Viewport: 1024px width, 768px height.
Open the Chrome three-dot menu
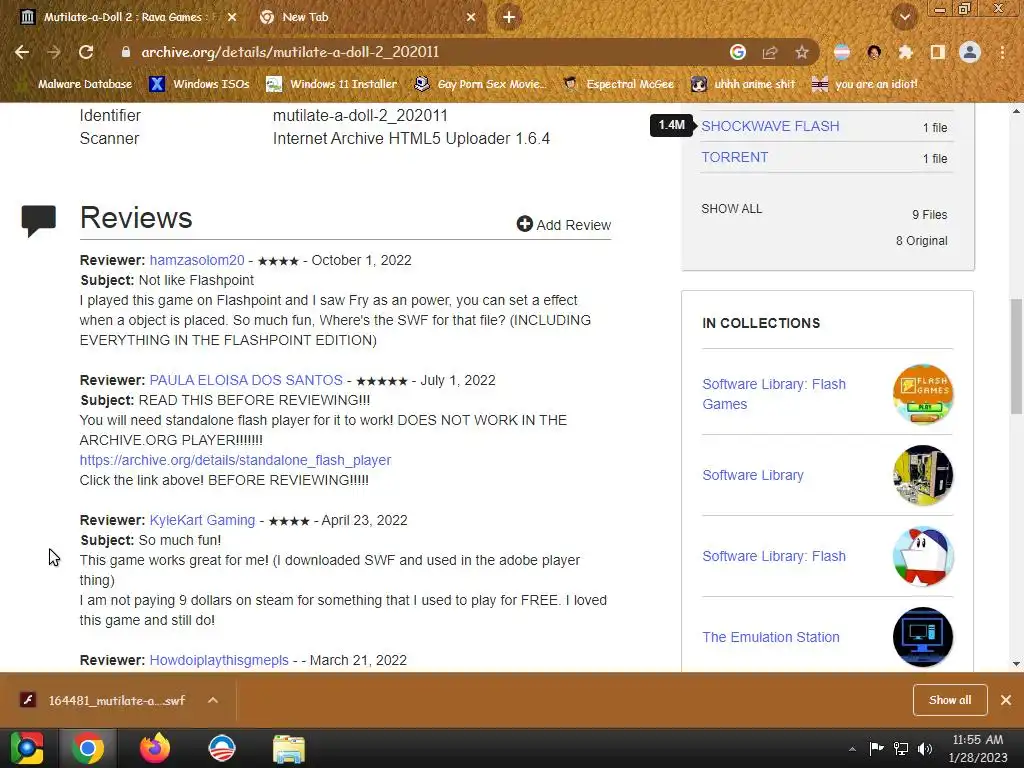1002,52
